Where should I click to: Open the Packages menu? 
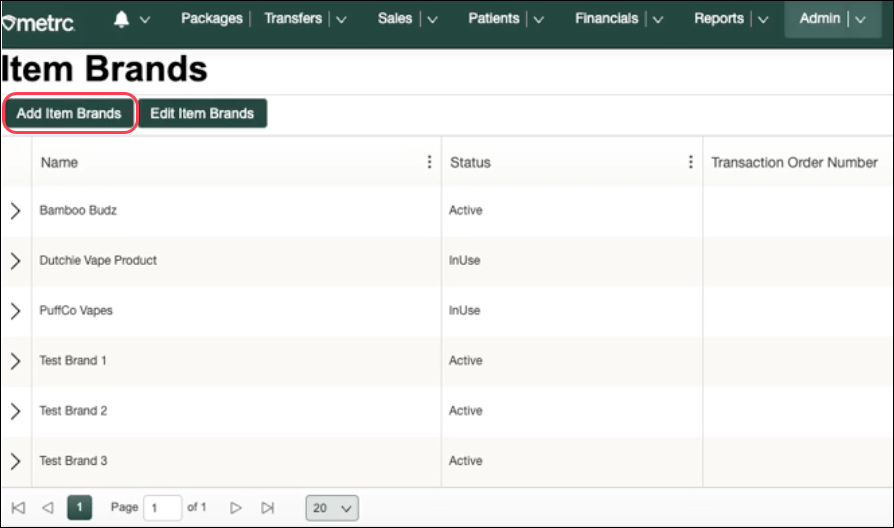(x=212, y=18)
